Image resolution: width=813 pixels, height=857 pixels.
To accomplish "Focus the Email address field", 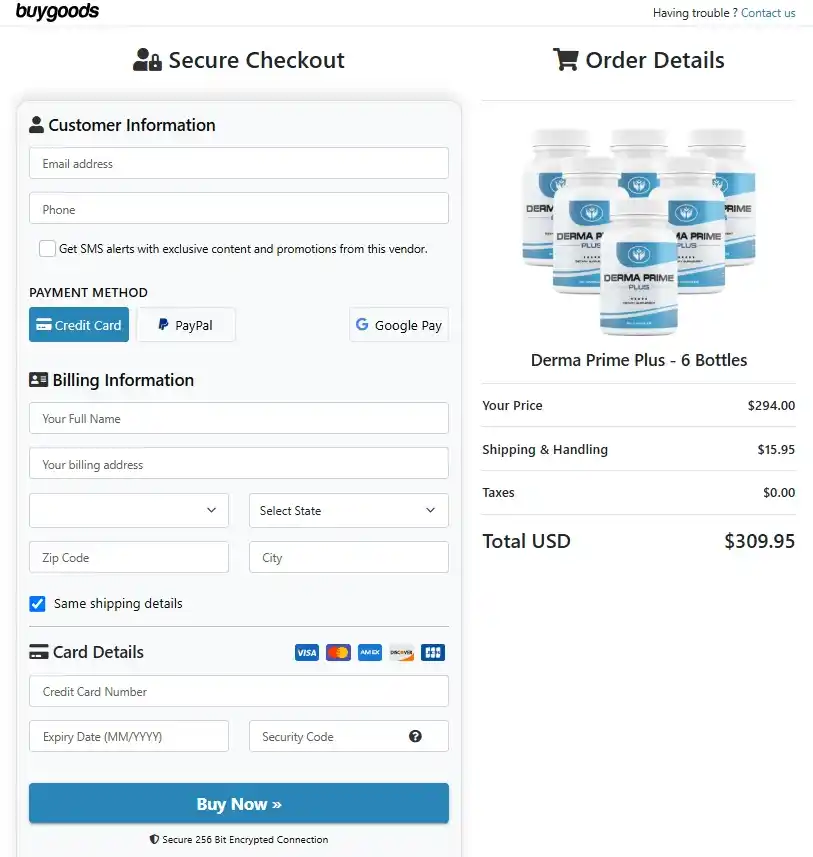I will tap(239, 163).
